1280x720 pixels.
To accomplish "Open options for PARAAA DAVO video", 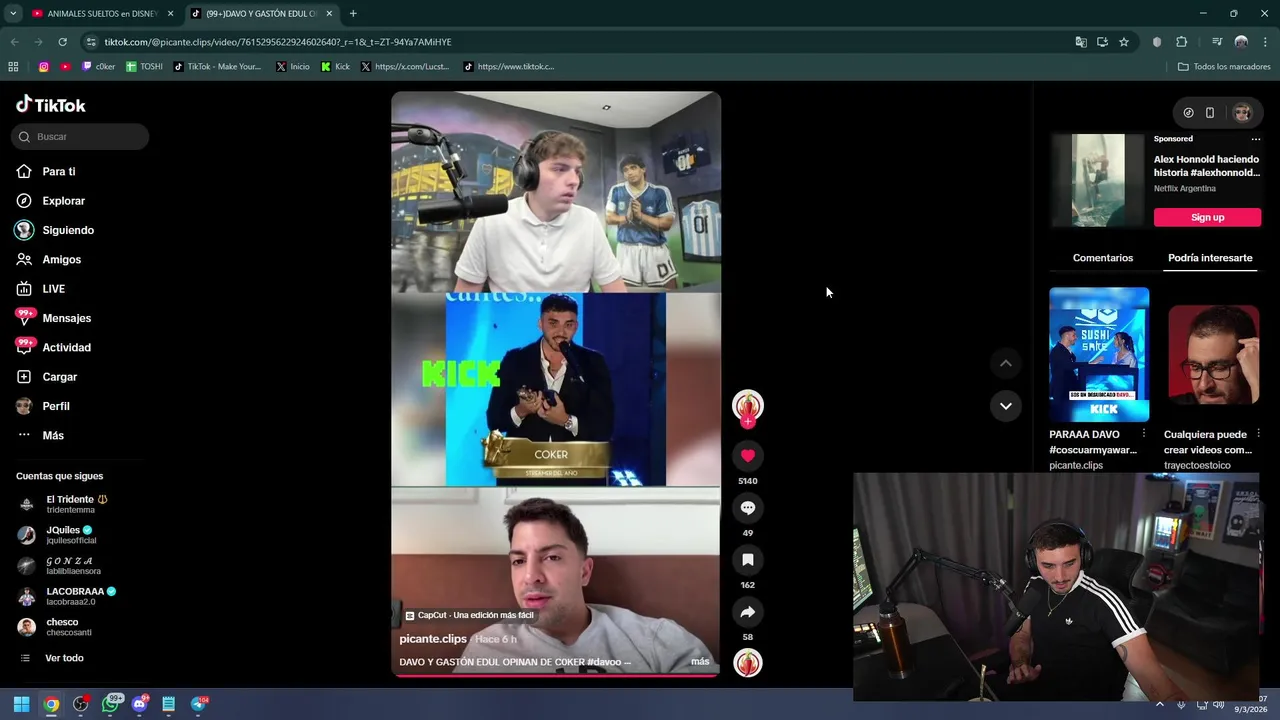I will click(x=1144, y=434).
